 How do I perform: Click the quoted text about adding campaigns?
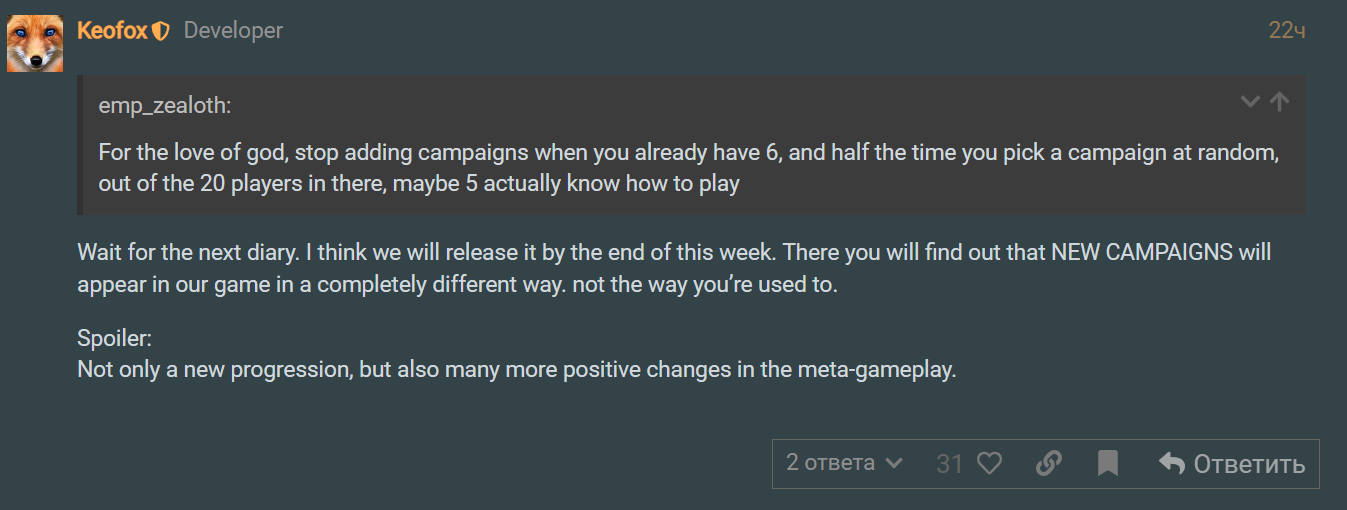689,169
